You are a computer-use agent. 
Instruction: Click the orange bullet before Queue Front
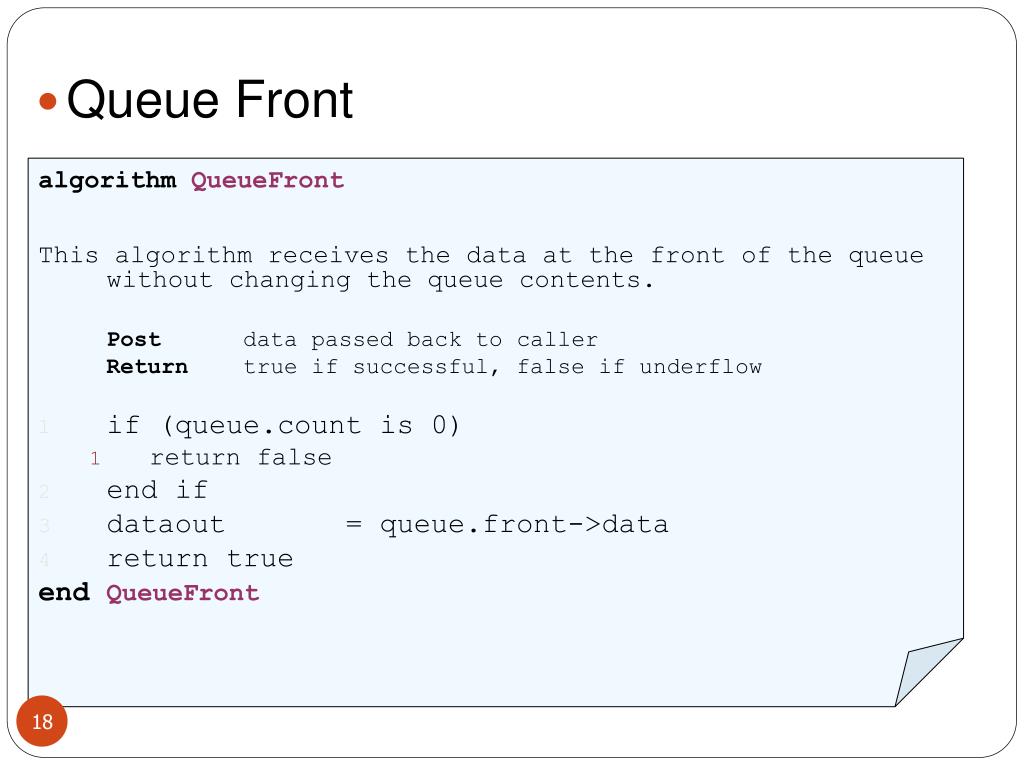pos(48,101)
